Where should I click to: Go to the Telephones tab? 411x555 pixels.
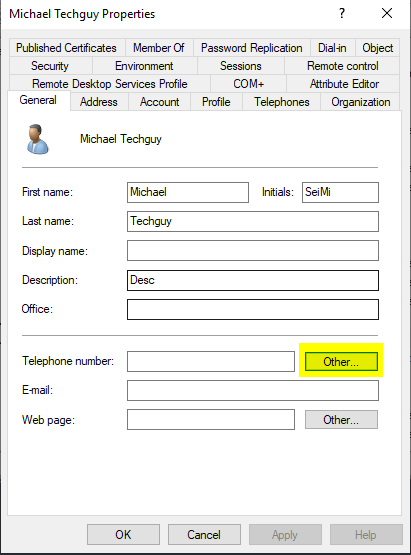(281, 102)
